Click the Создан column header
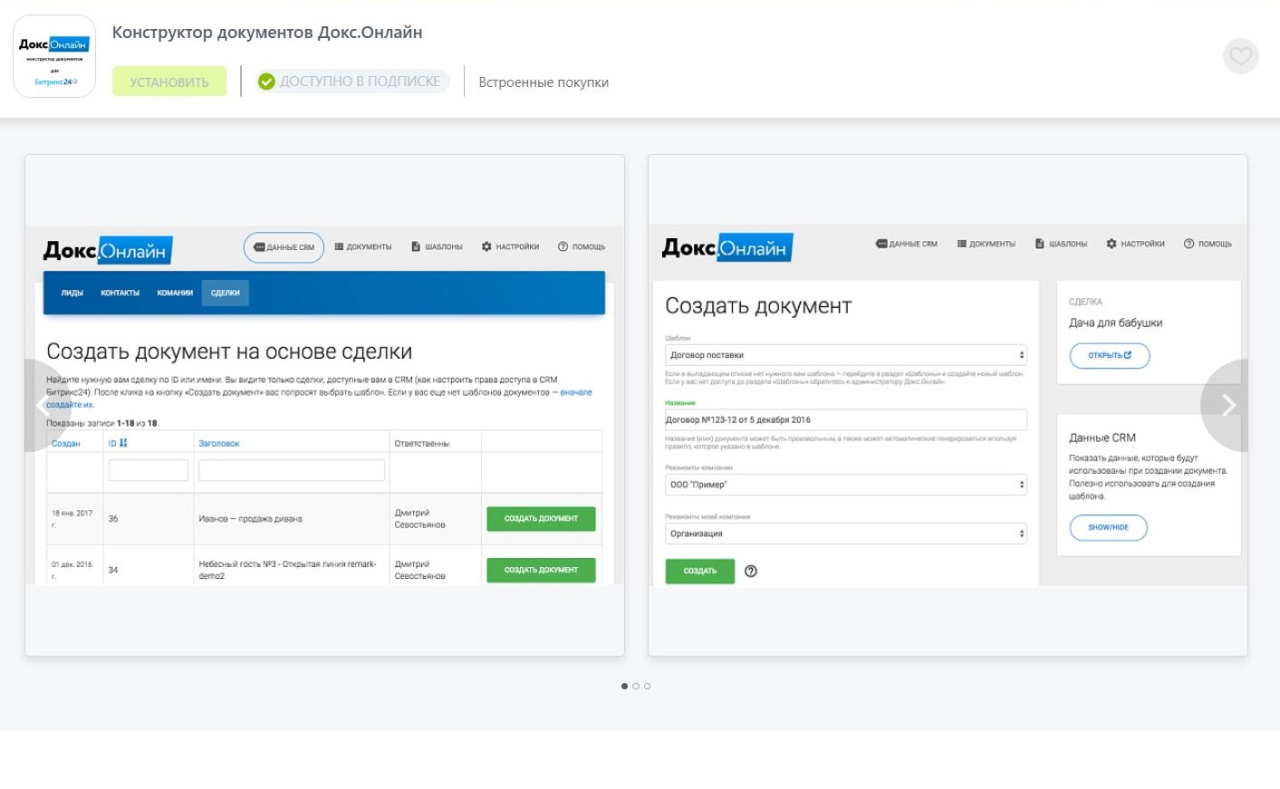The width and height of the screenshot is (1280, 789). tap(66, 443)
